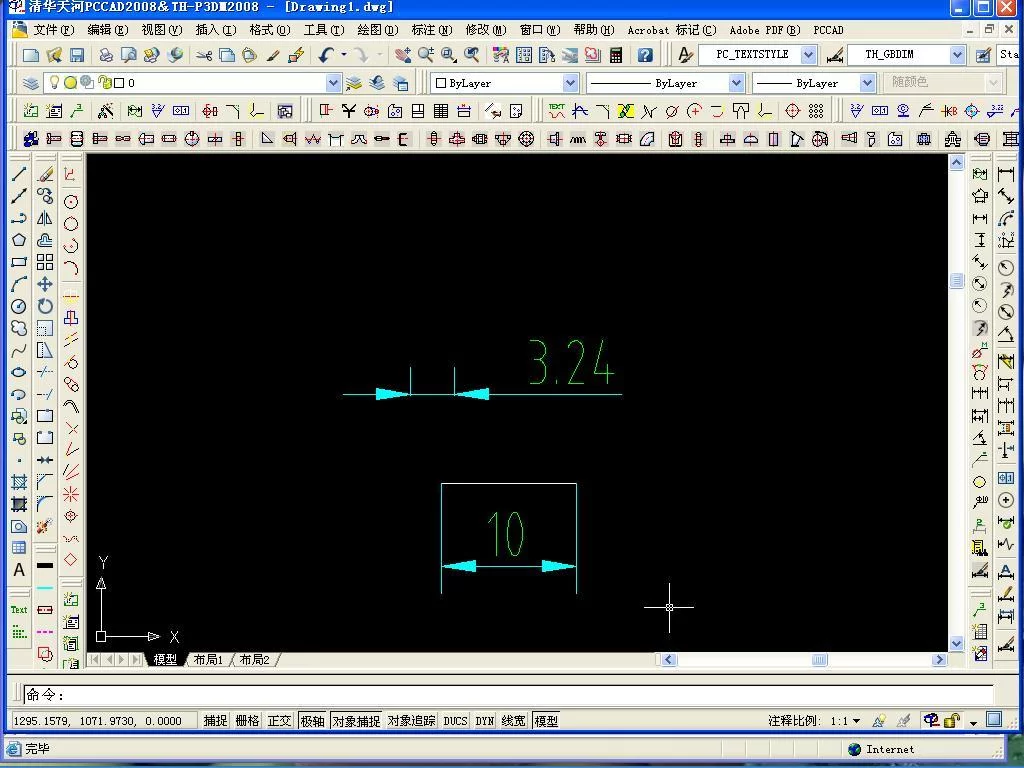Toggle DYN dynamic input
The height and width of the screenshot is (768, 1024).
[485, 721]
